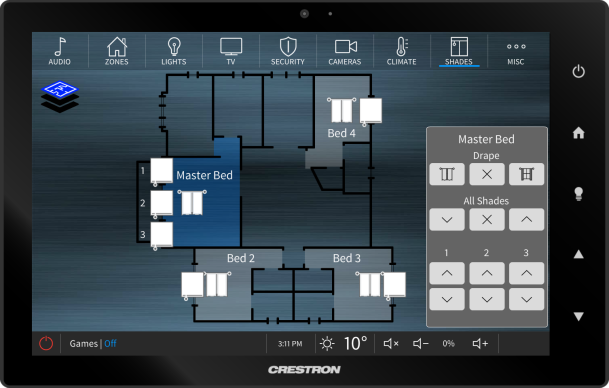Select shade 2 in Master Bed floorplan

coord(162,203)
